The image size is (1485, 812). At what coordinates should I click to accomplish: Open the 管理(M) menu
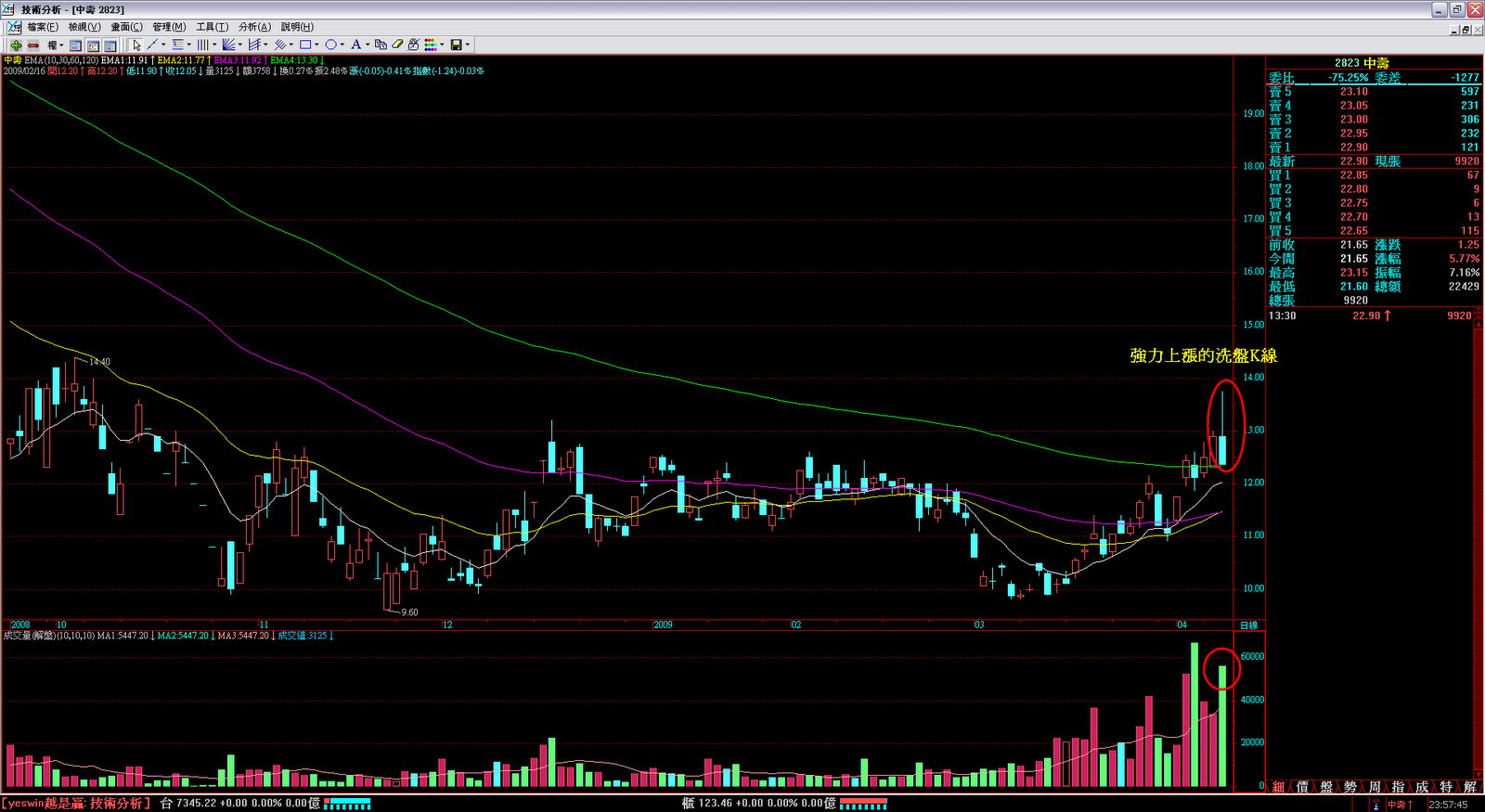[169, 27]
